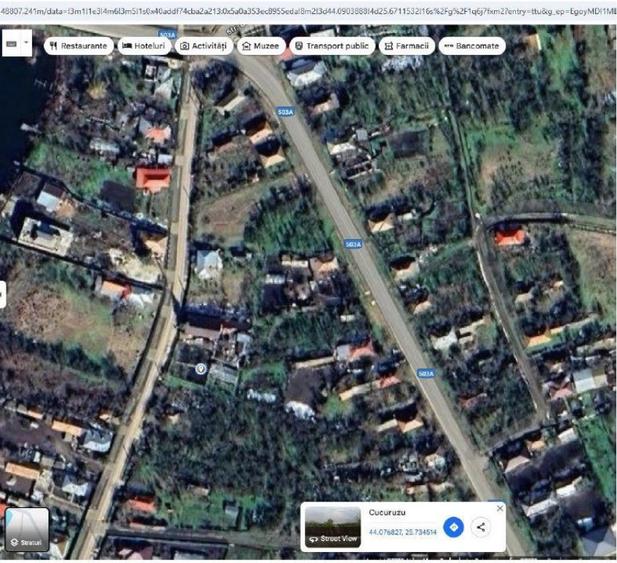Click the top-left menu panel button

tap(11, 43)
